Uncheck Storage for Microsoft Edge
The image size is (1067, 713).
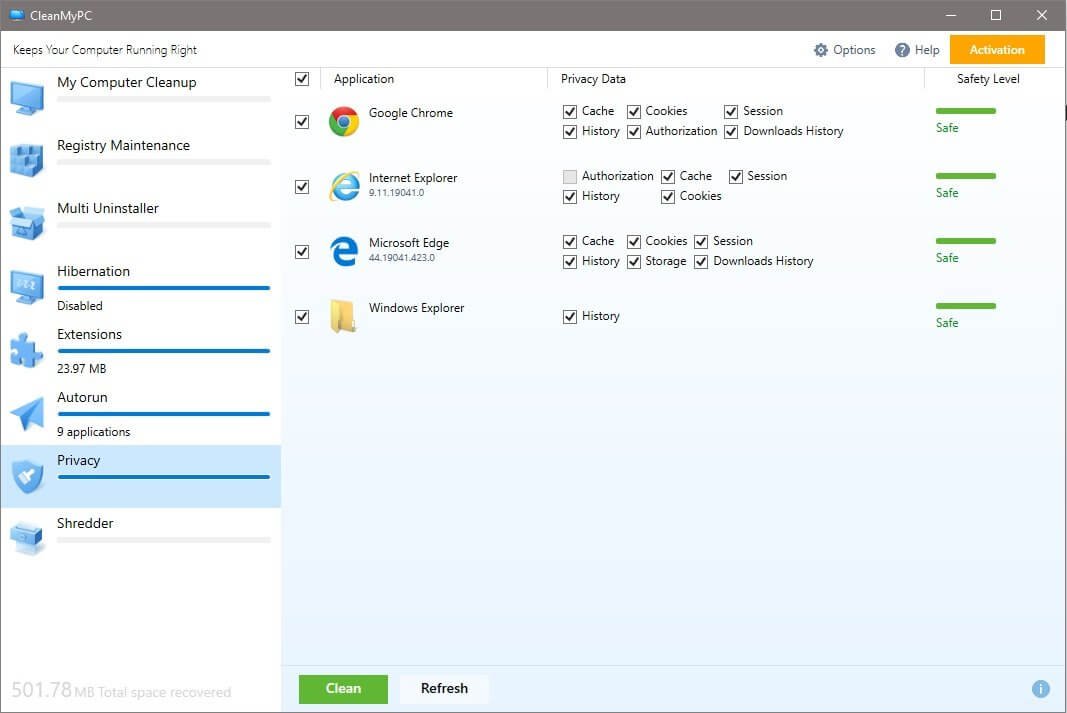tap(634, 261)
